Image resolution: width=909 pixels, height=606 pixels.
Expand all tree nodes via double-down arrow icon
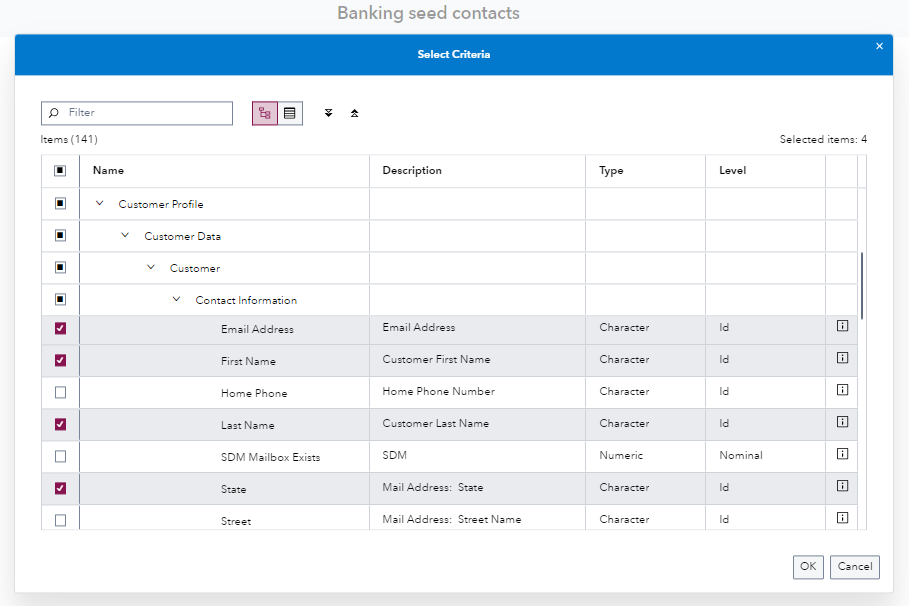coord(328,113)
